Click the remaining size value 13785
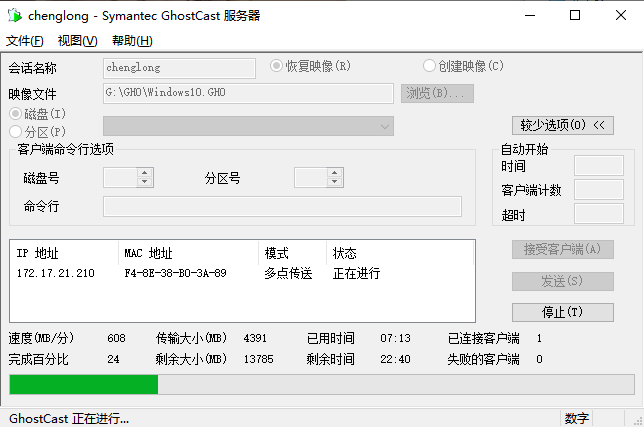 click(x=258, y=359)
